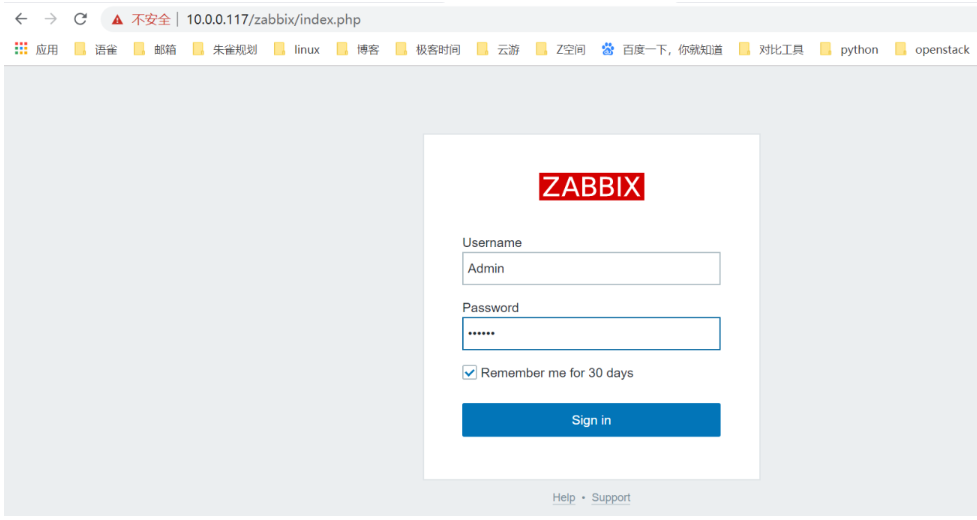Click the browser forward arrow

[50, 19]
